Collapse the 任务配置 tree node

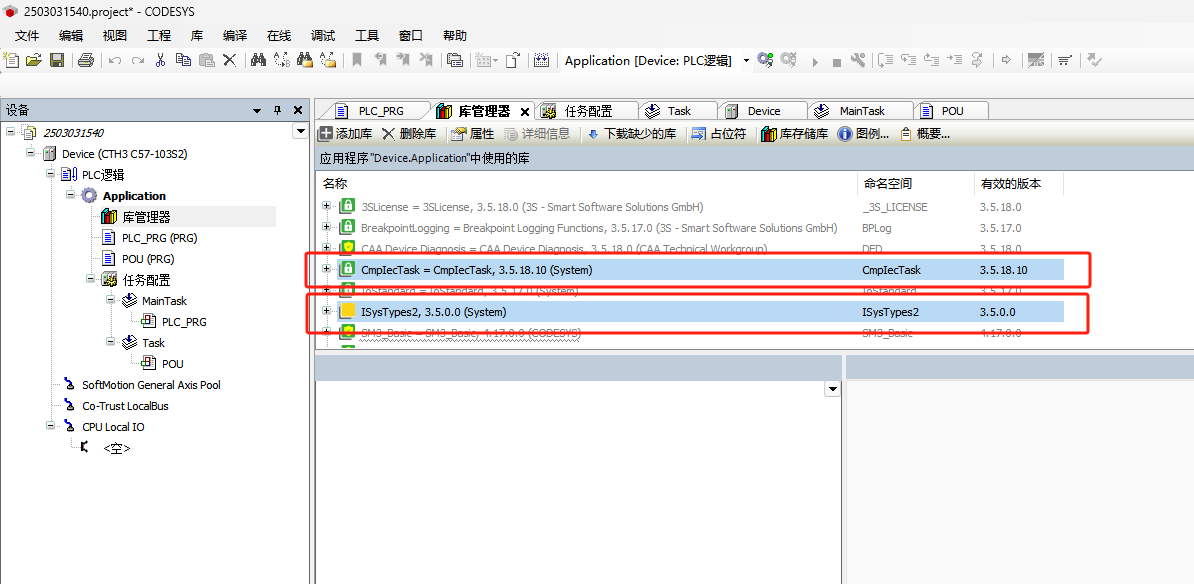point(91,279)
